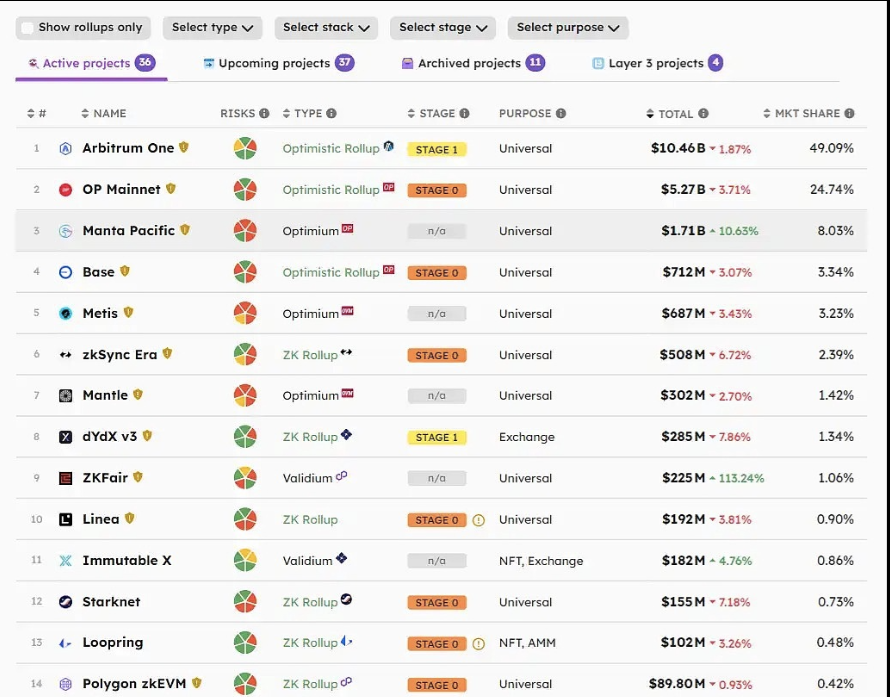Click the risk pie chart for ZKFair
Viewport: 890px width, 697px height.
tap(245, 478)
